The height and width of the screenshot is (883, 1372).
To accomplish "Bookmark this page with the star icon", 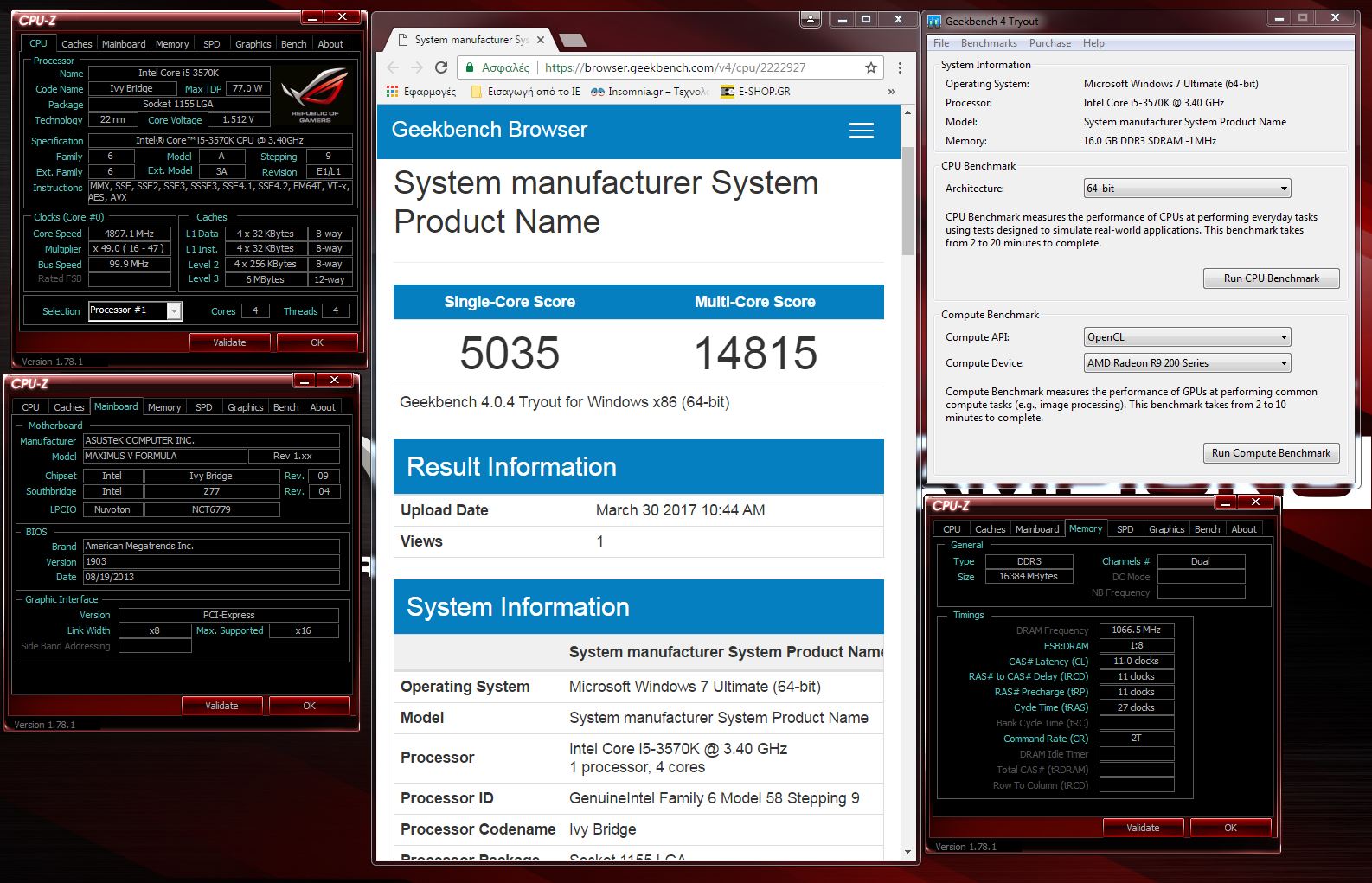I will [x=871, y=67].
